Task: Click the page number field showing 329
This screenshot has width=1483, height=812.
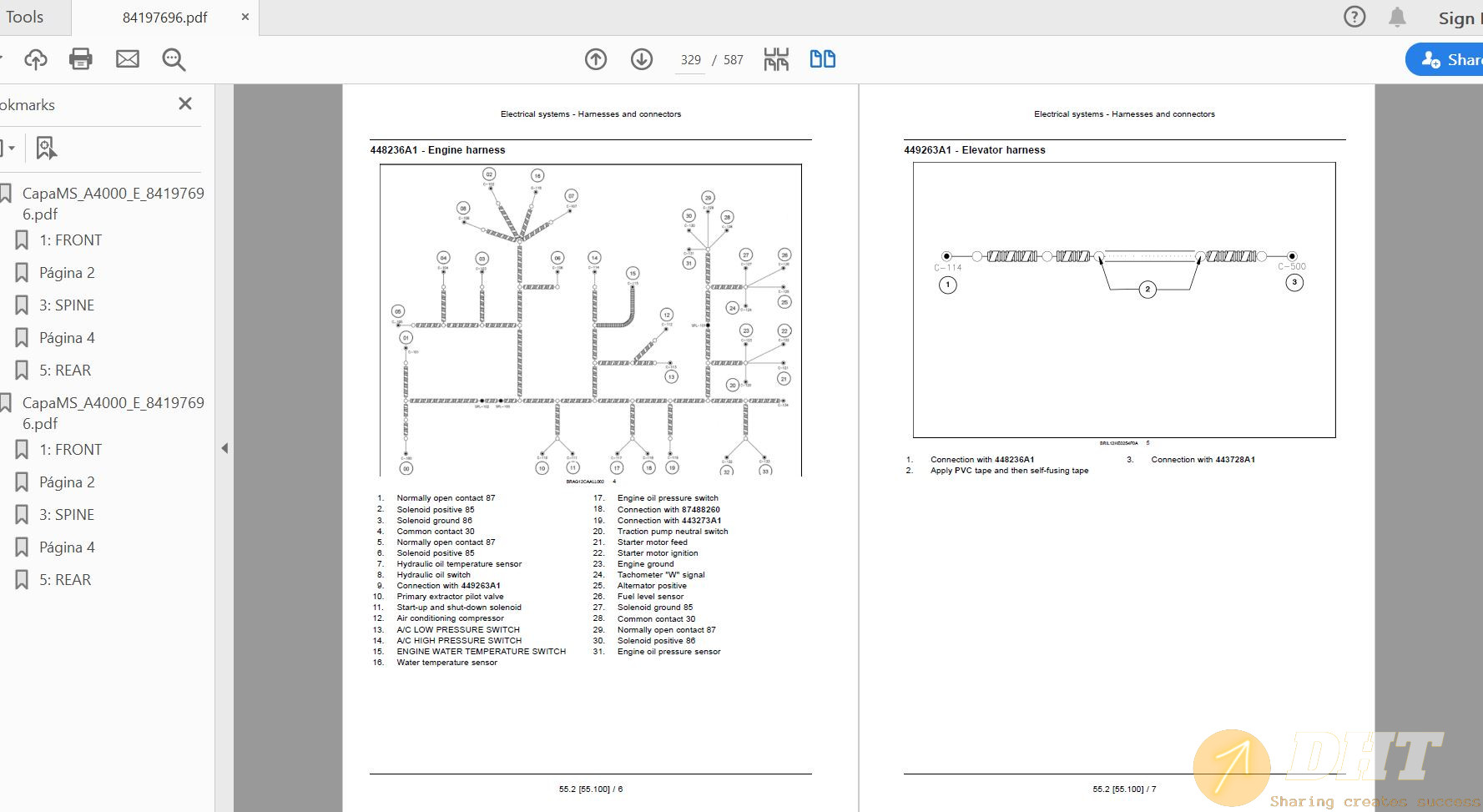Action: [689, 59]
